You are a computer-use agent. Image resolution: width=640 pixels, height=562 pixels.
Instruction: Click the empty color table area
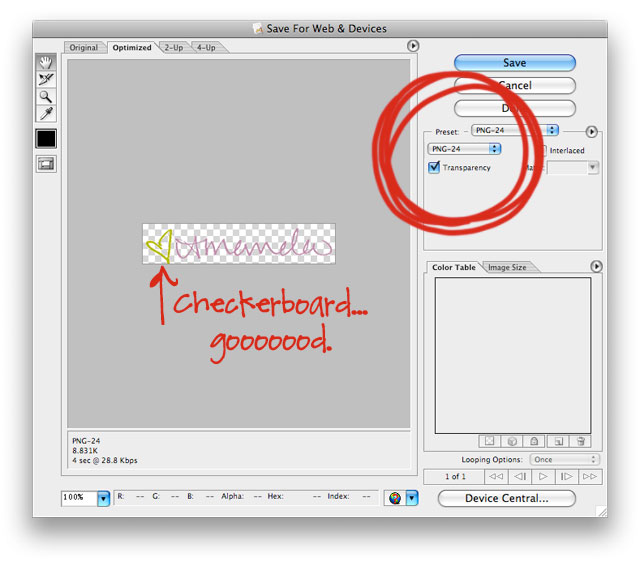[x=513, y=355]
